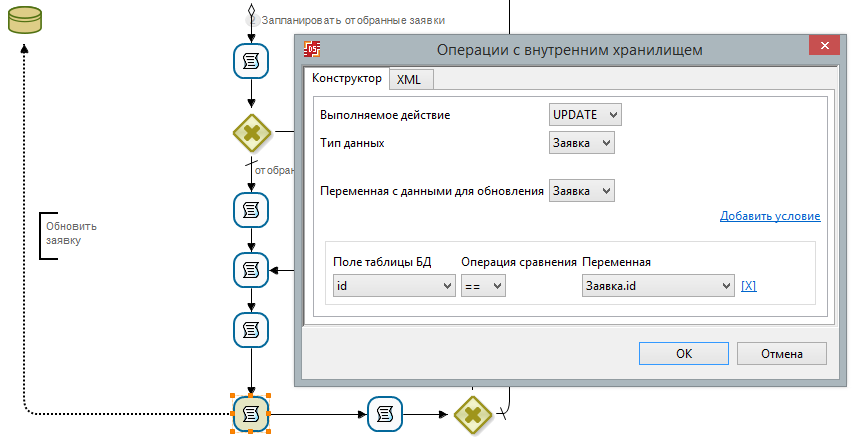Click the 'Добавить условие' link
This screenshot has width=854, height=441.
pos(769,216)
